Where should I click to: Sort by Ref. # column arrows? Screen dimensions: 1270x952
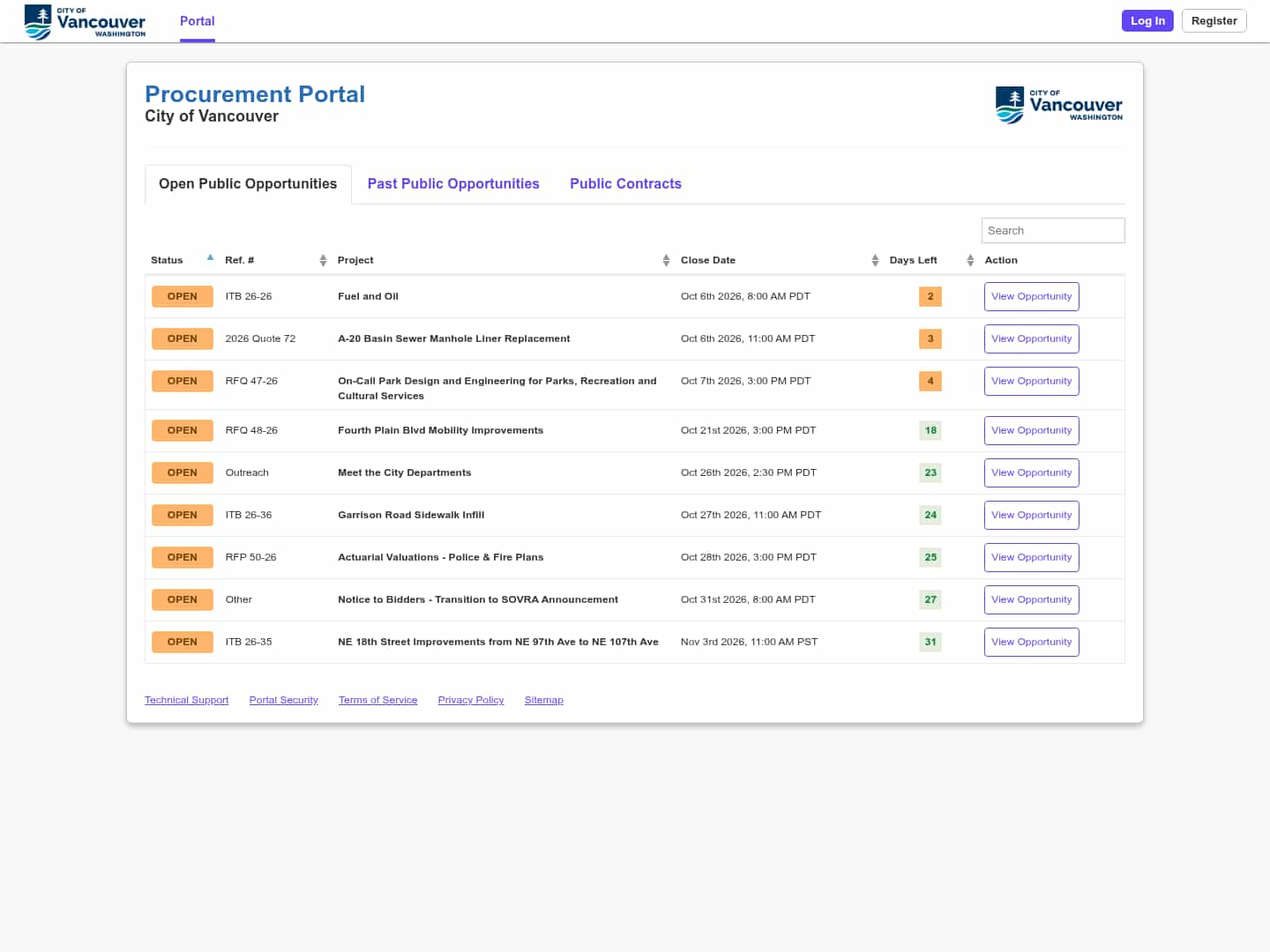tap(323, 260)
